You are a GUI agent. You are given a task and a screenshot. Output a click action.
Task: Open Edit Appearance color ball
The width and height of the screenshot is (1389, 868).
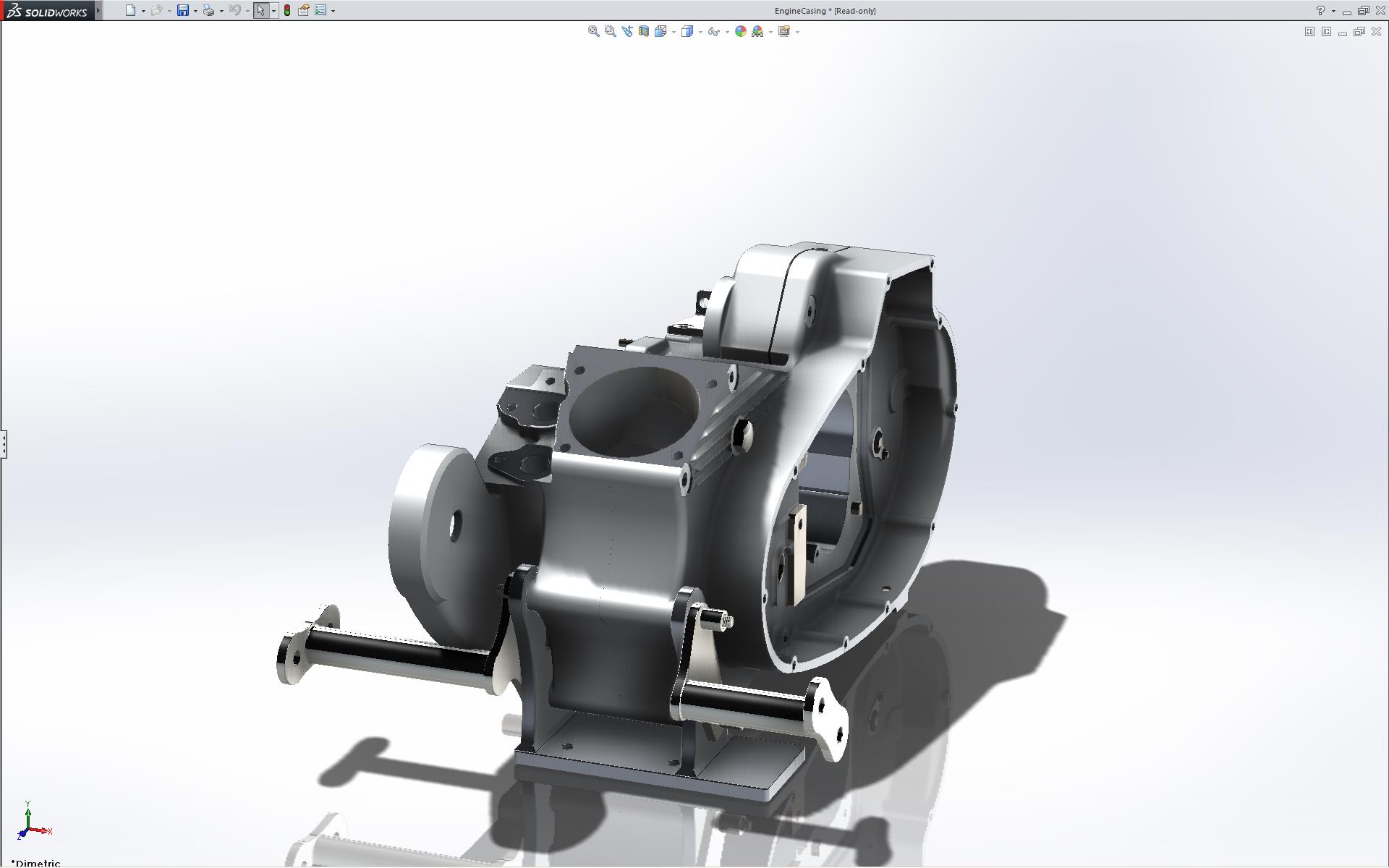[740, 31]
